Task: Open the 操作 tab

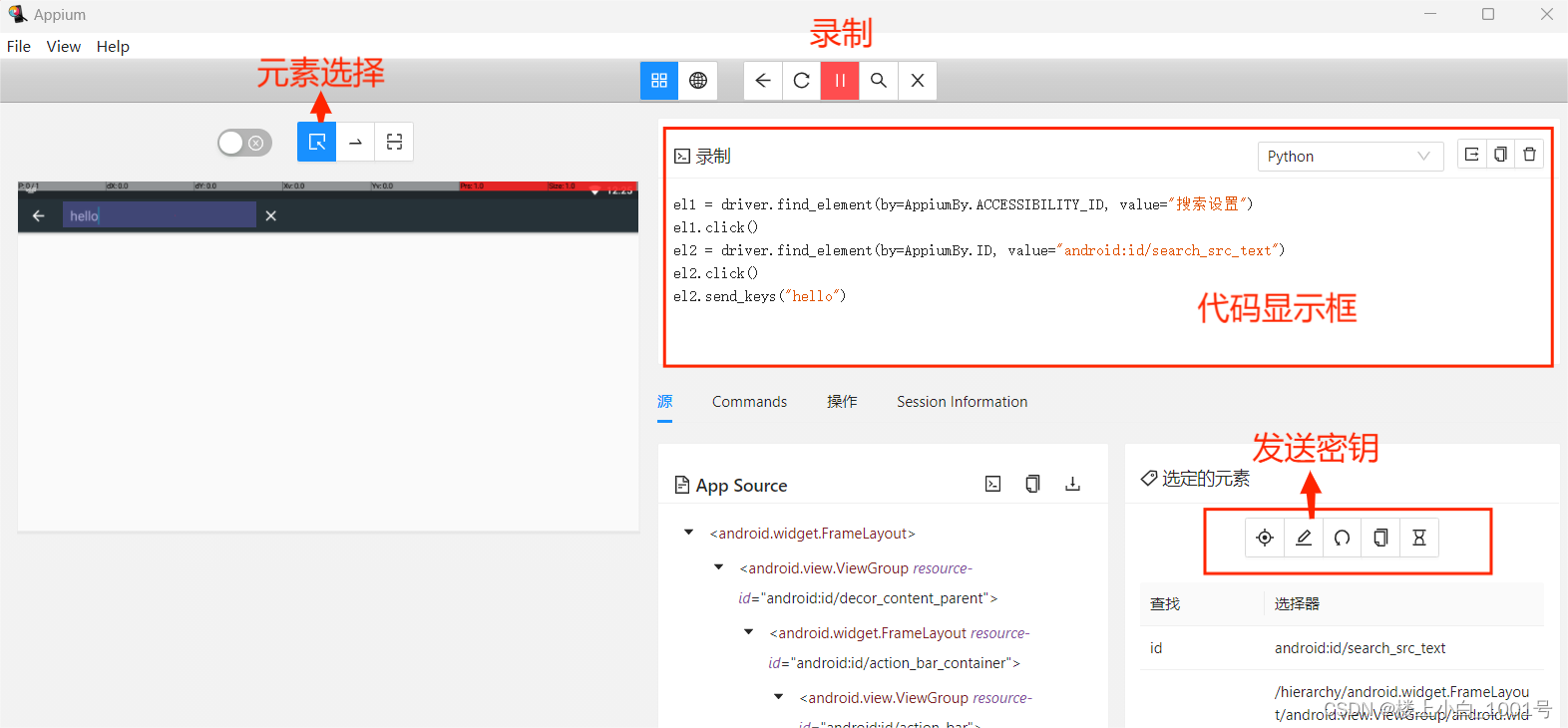Action: click(842, 402)
